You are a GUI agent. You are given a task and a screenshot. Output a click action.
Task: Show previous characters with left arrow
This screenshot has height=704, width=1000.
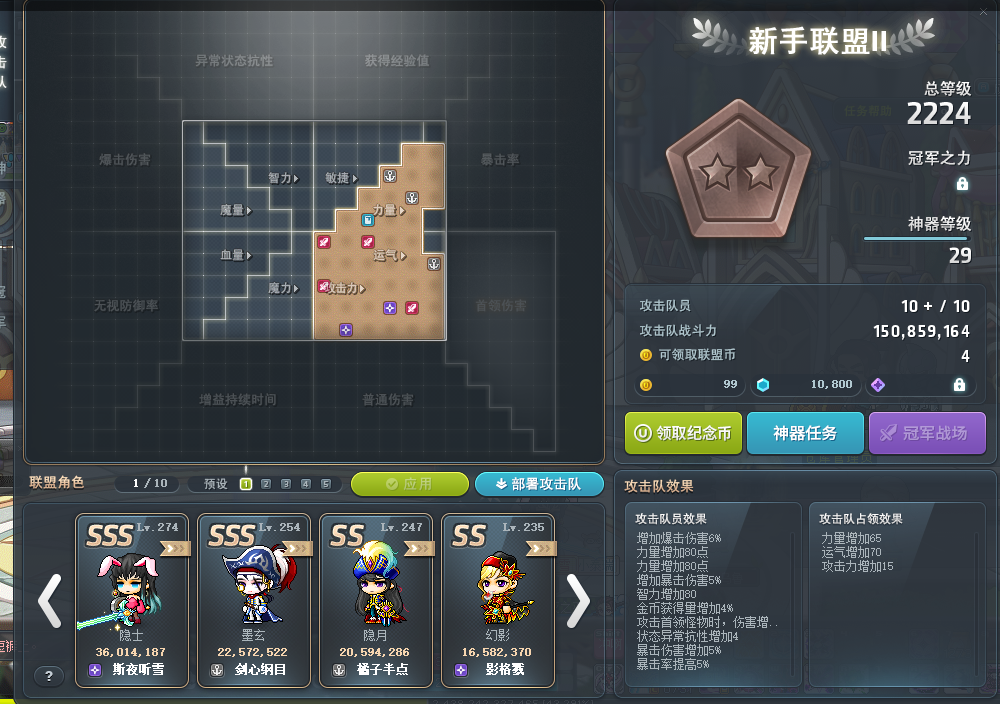(50, 601)
